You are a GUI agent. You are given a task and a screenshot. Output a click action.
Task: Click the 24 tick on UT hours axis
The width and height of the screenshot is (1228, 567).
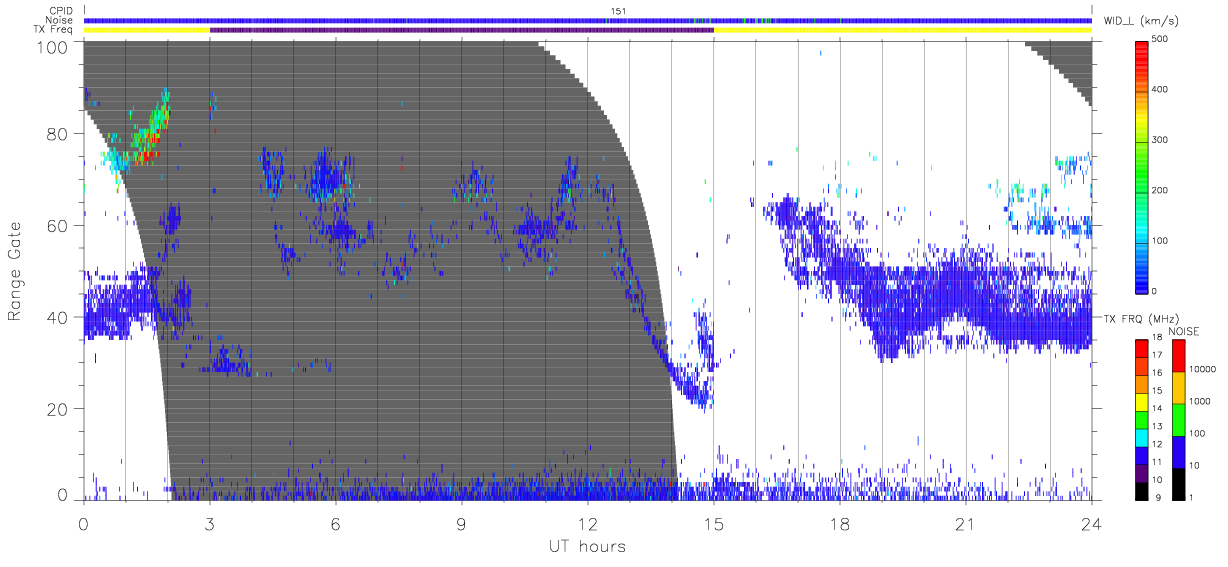pyautogui.click(x=1091, y=523)
